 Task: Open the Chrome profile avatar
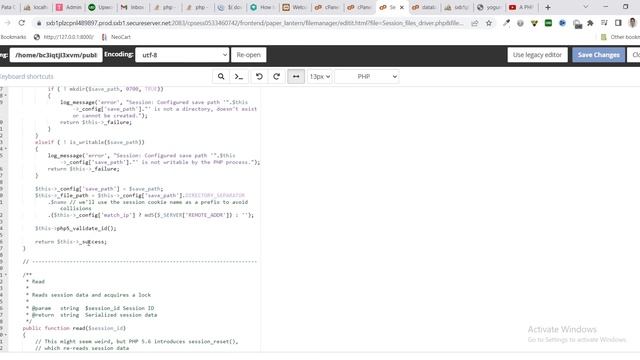(x=633, y=23)
